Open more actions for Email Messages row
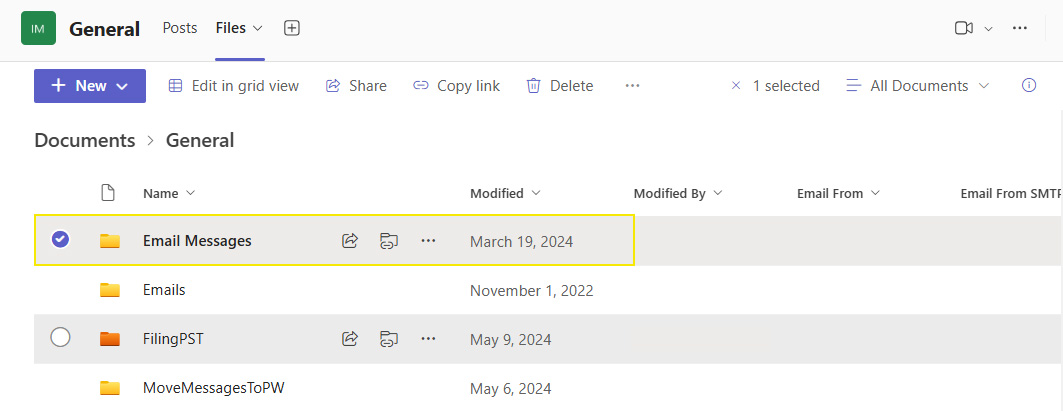1063x411 pixels. 428,241
